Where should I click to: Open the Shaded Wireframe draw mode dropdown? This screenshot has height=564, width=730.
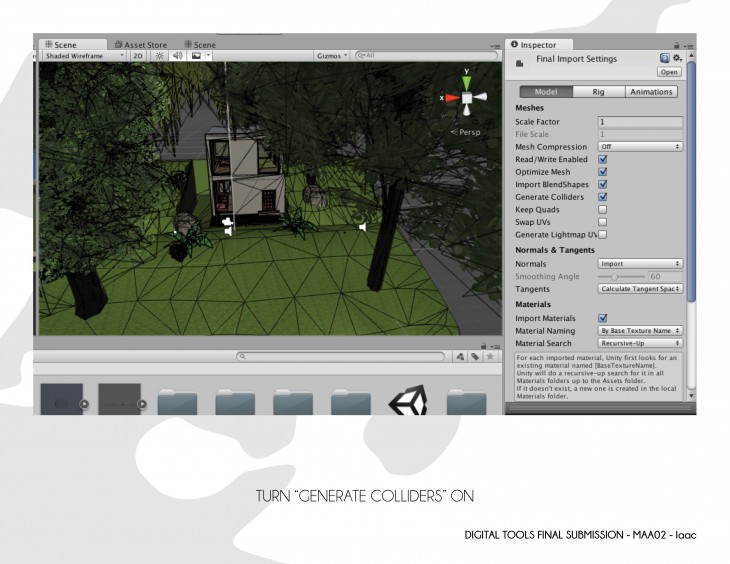(84, 56)
